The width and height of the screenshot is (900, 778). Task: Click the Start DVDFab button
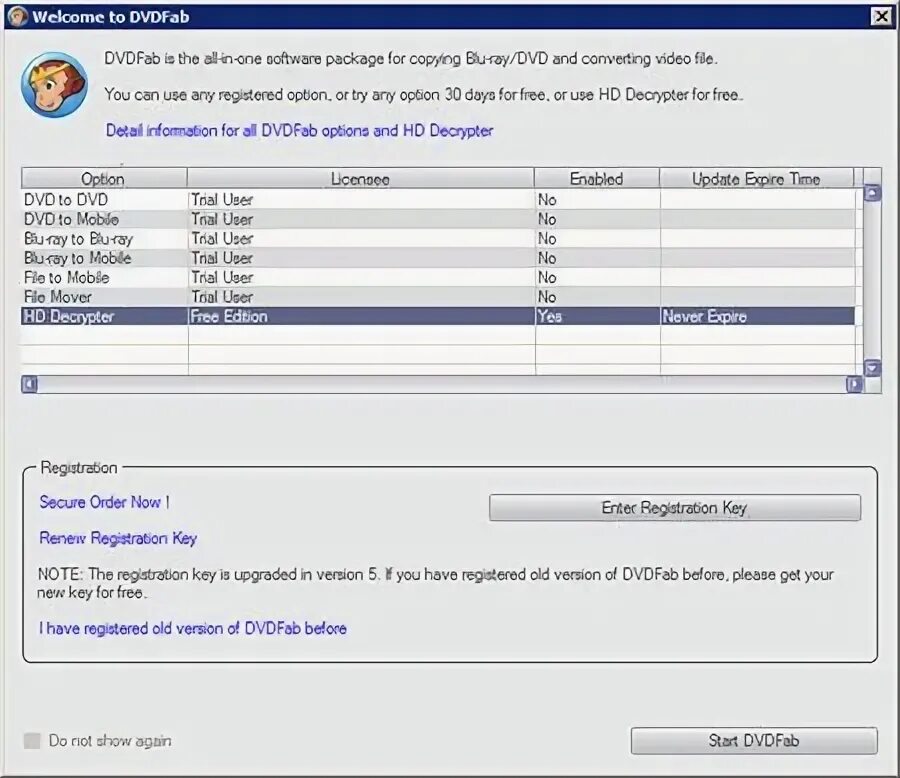[x=754, y=741]
